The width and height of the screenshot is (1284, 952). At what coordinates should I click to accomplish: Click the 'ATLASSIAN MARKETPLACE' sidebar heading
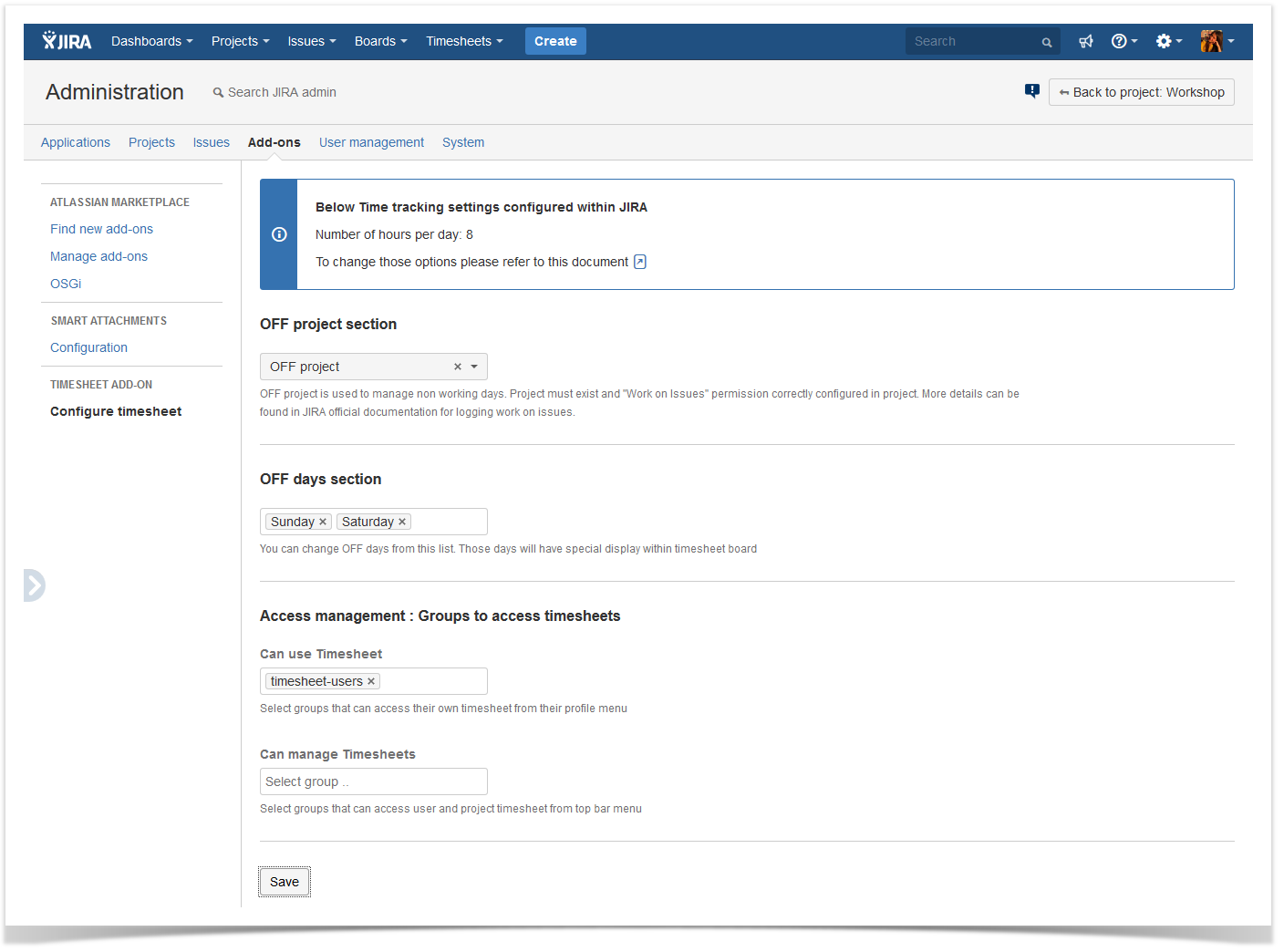tap(119, 202)
